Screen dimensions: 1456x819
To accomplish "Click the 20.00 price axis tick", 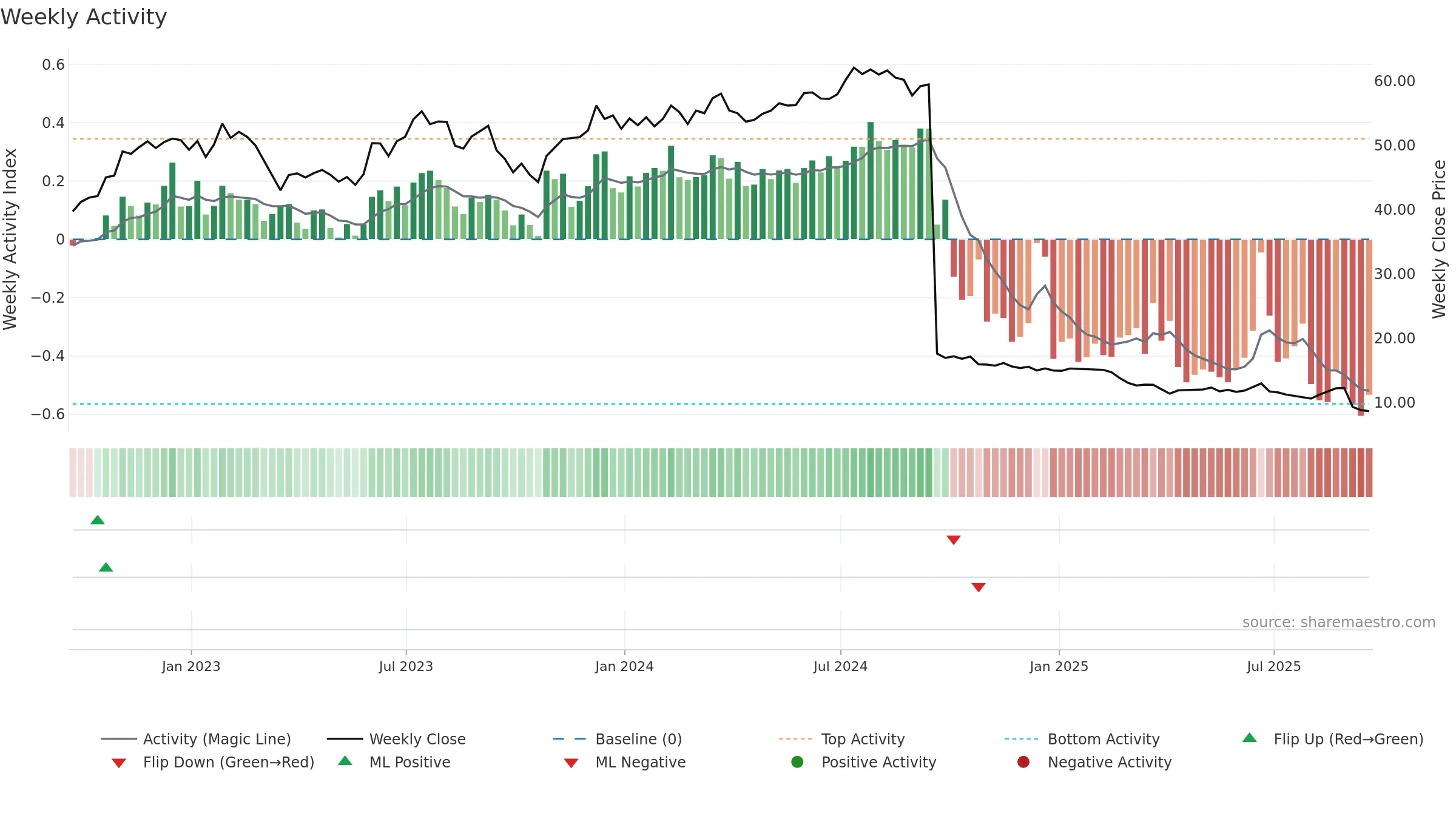I will 1395,339.
